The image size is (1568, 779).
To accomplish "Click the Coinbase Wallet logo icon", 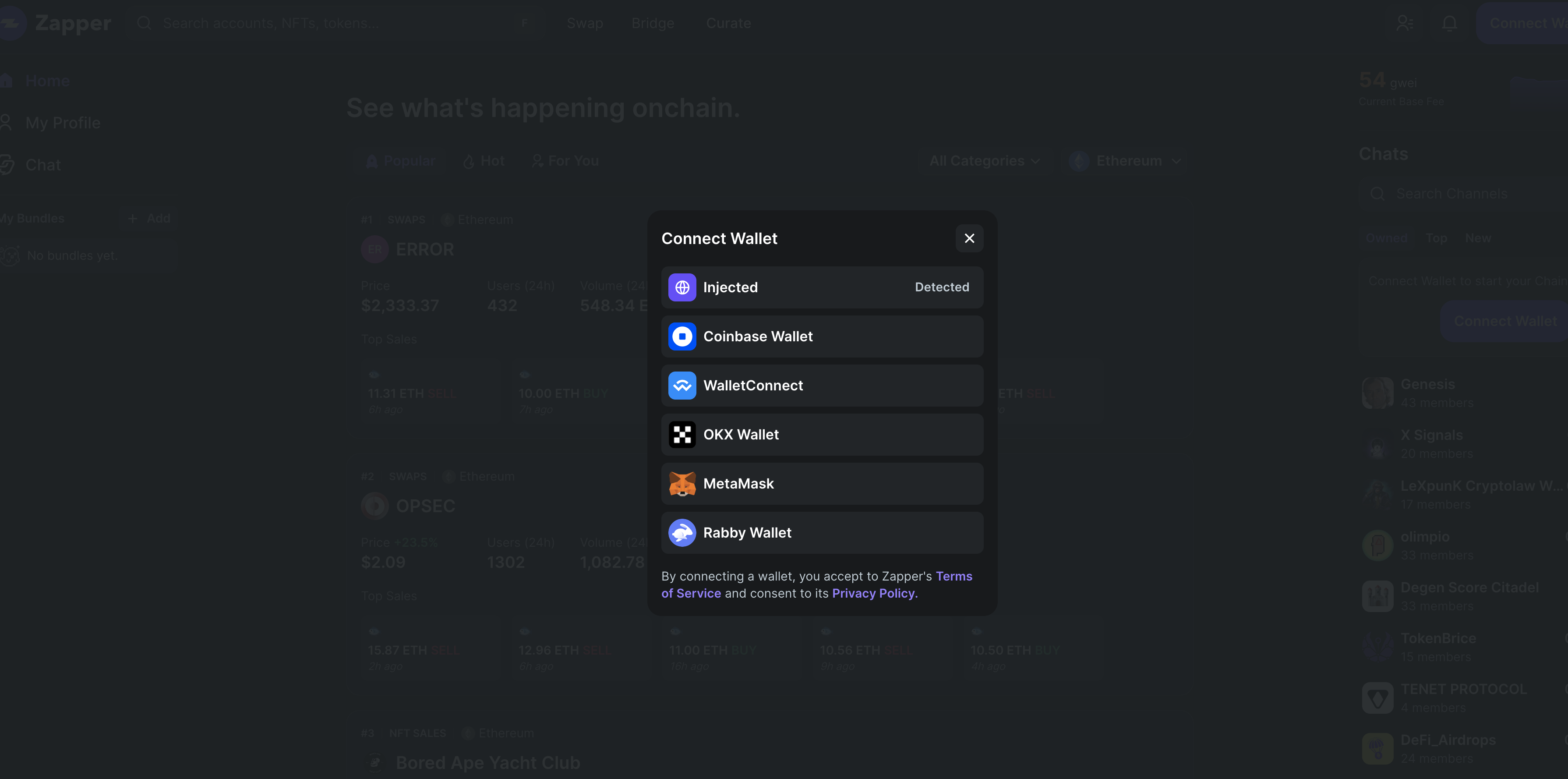I will coord(682,336).
